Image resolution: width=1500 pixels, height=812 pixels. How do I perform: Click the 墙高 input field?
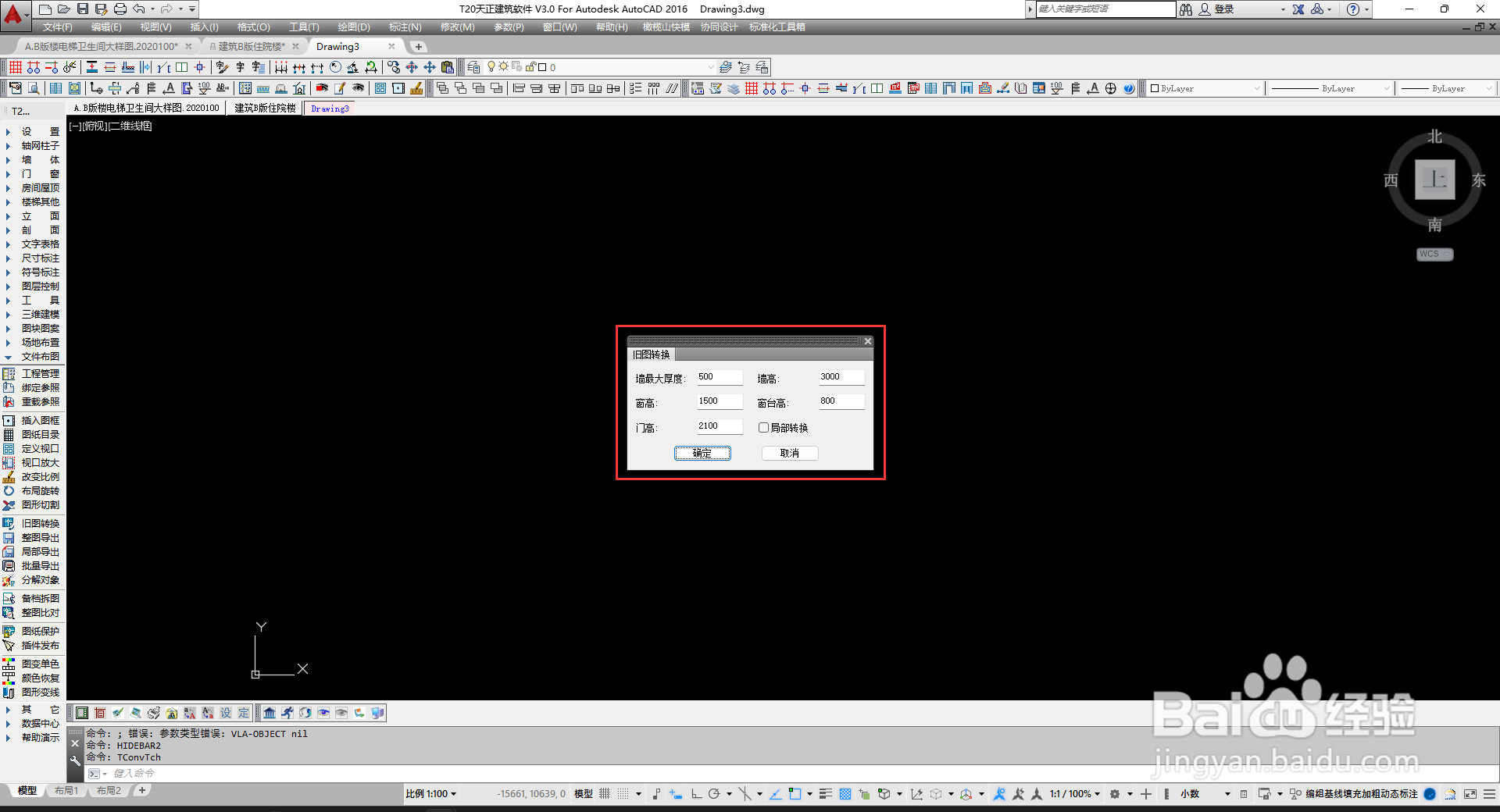(x=841, y=377)
